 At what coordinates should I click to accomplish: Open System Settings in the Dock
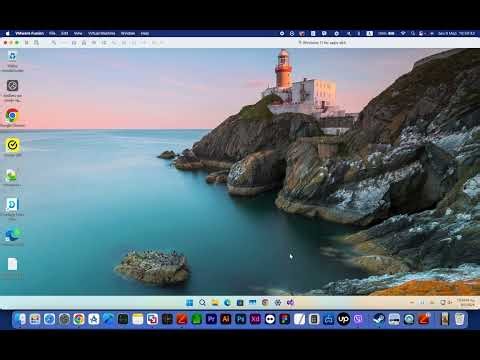tap(64, 319)
